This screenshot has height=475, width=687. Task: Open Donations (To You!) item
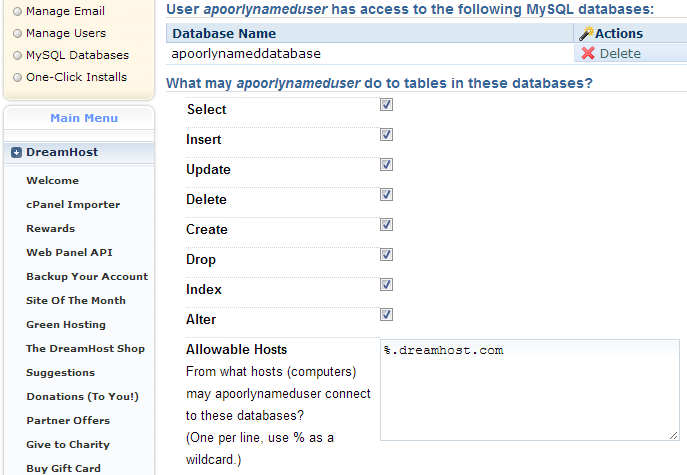[82, 397]
